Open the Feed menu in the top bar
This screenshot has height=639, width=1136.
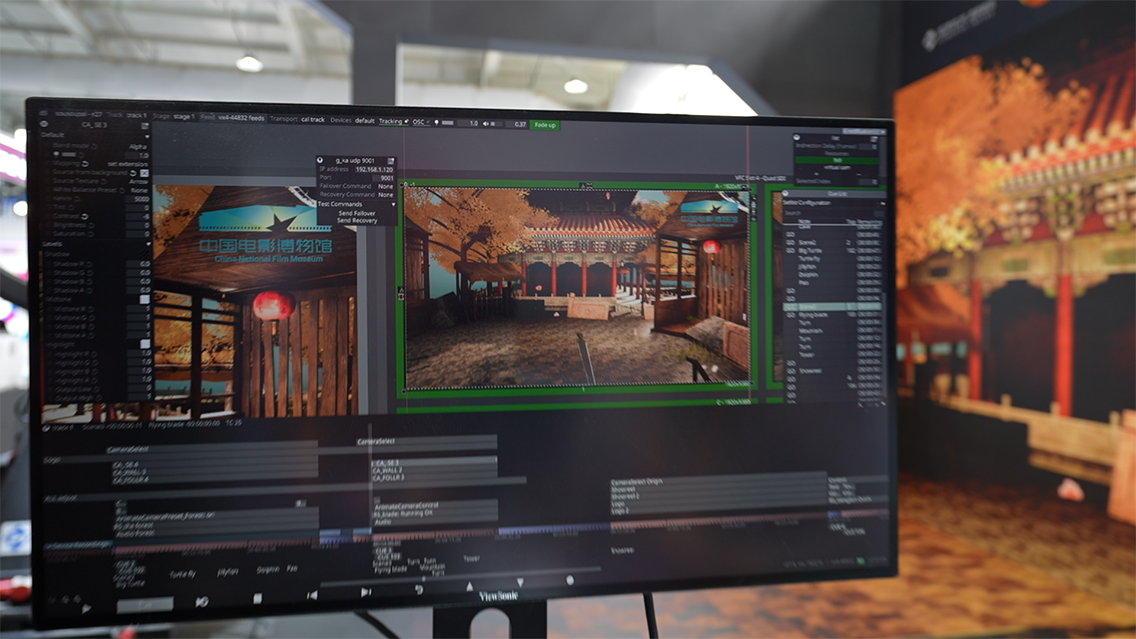click(x=233, y=117)
